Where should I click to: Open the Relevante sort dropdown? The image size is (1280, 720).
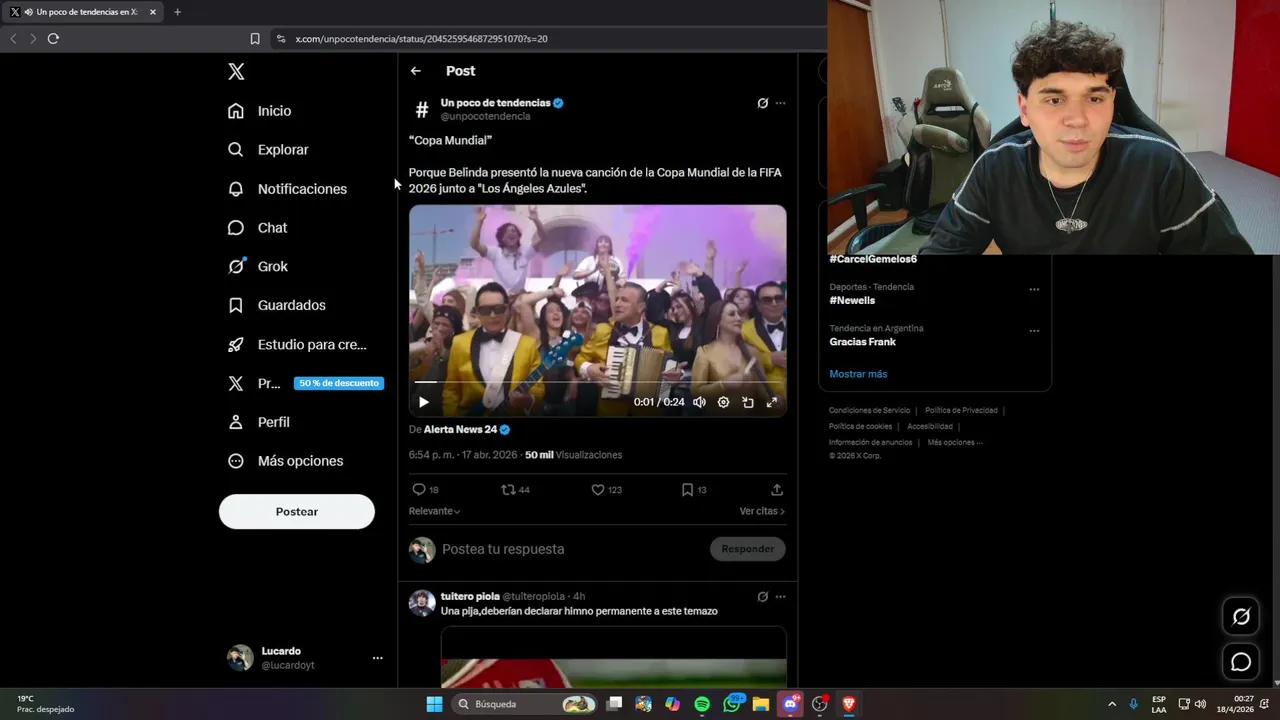coord(434,511)
